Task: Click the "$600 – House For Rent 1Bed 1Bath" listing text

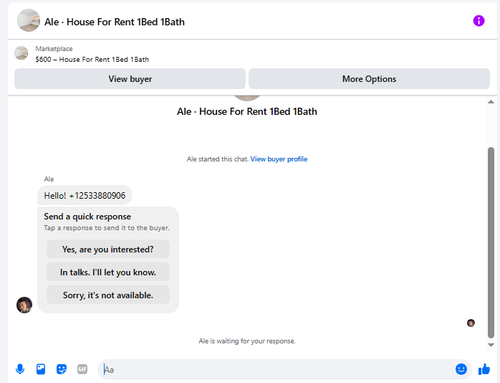Action: (x=92, y=59)
